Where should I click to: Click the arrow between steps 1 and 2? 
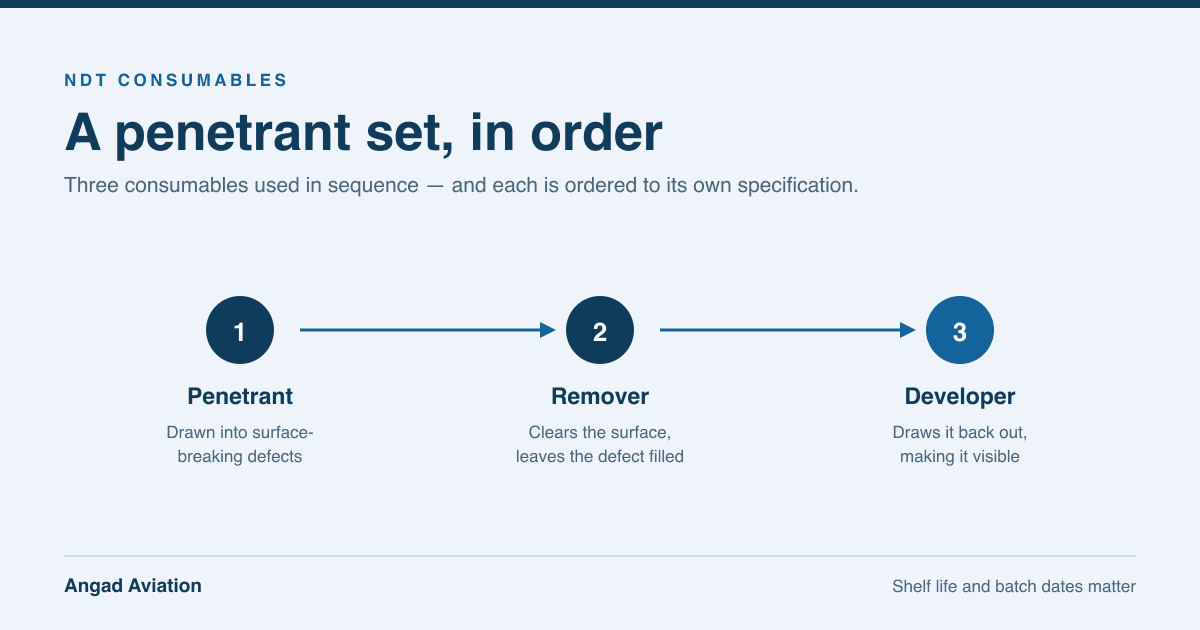[428, 330]
